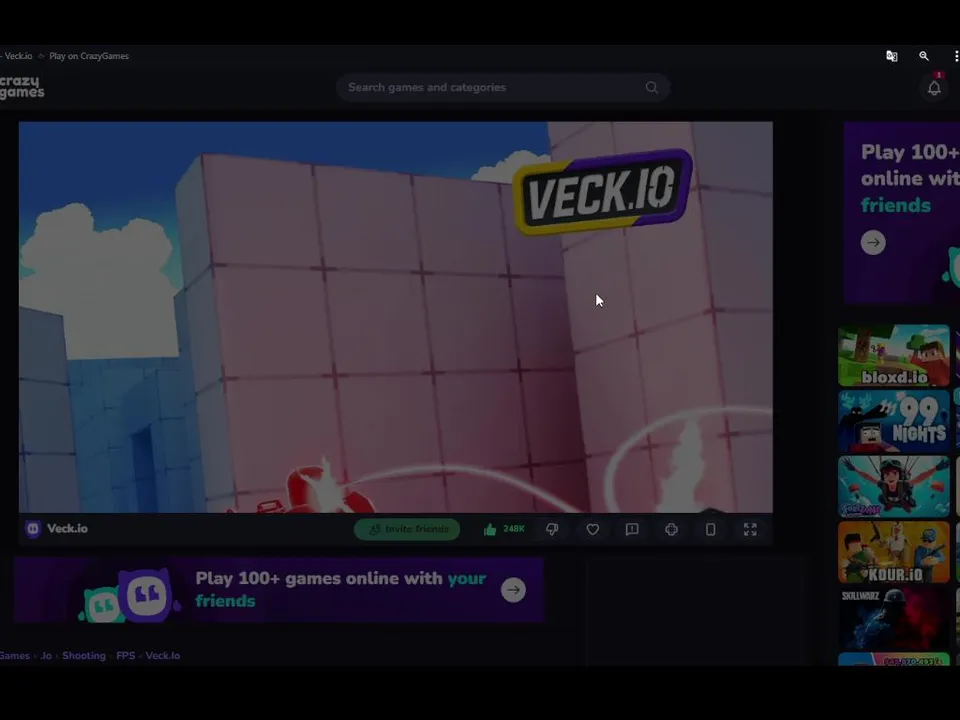Click the mobile device icon below the game

point(710,529)
